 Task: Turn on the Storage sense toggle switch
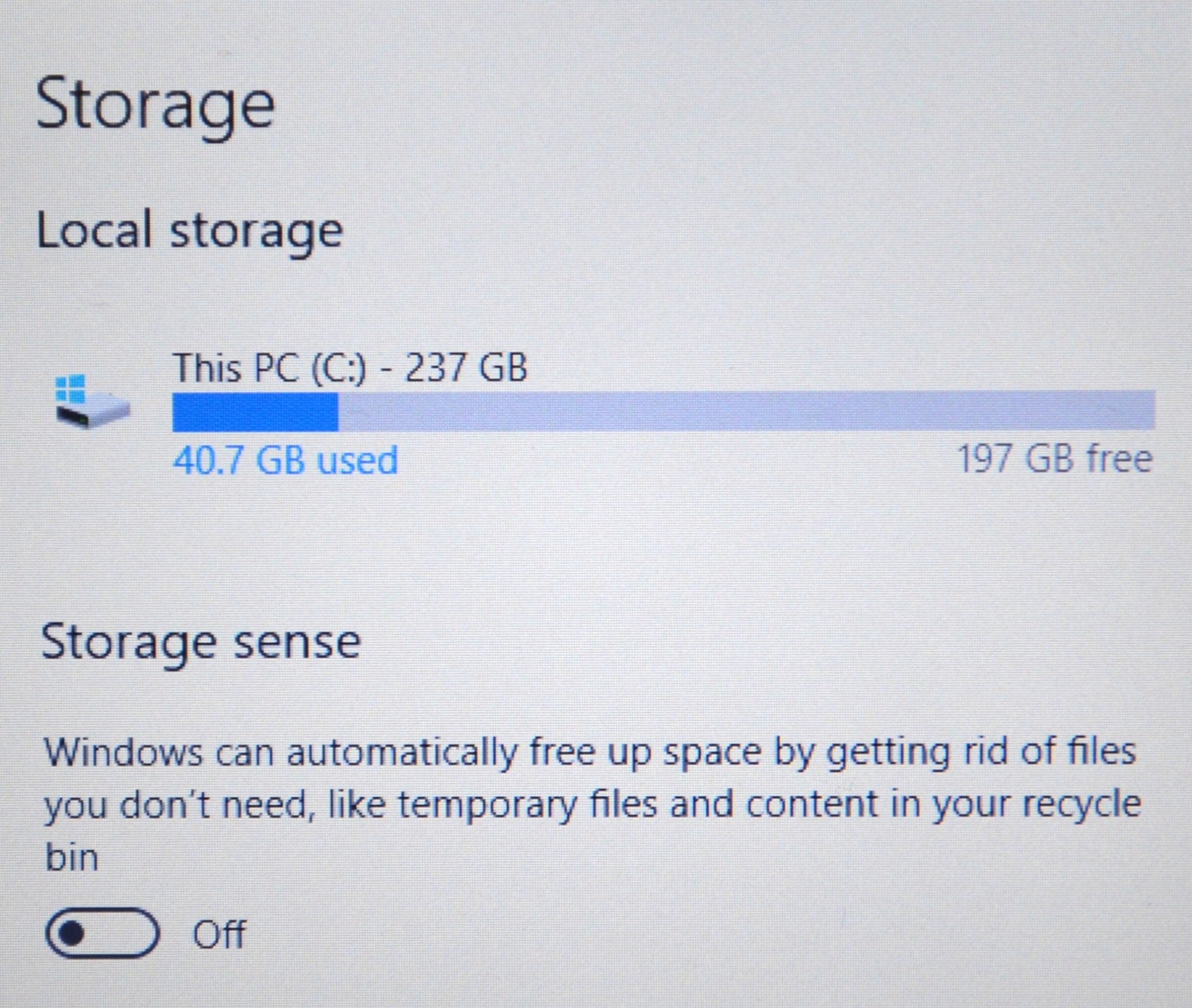pos(102,932)
